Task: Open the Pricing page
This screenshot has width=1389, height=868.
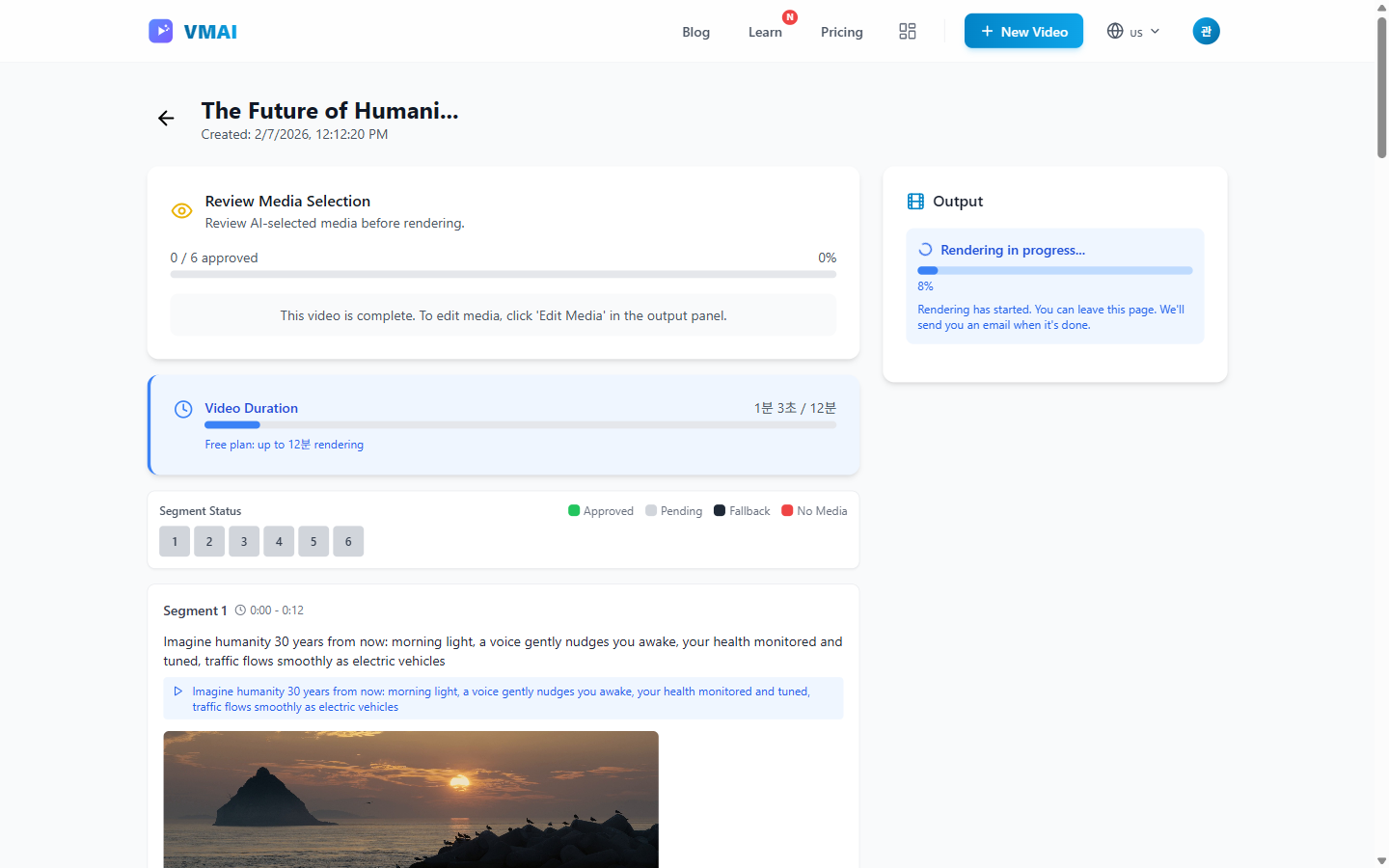Action: click(x=841, y=32)
